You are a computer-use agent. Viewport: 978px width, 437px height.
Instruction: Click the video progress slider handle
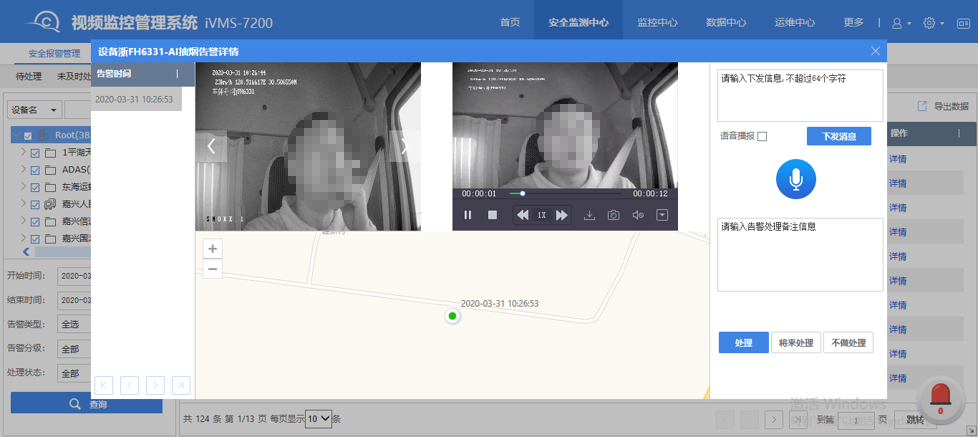[x=523, y=193]
